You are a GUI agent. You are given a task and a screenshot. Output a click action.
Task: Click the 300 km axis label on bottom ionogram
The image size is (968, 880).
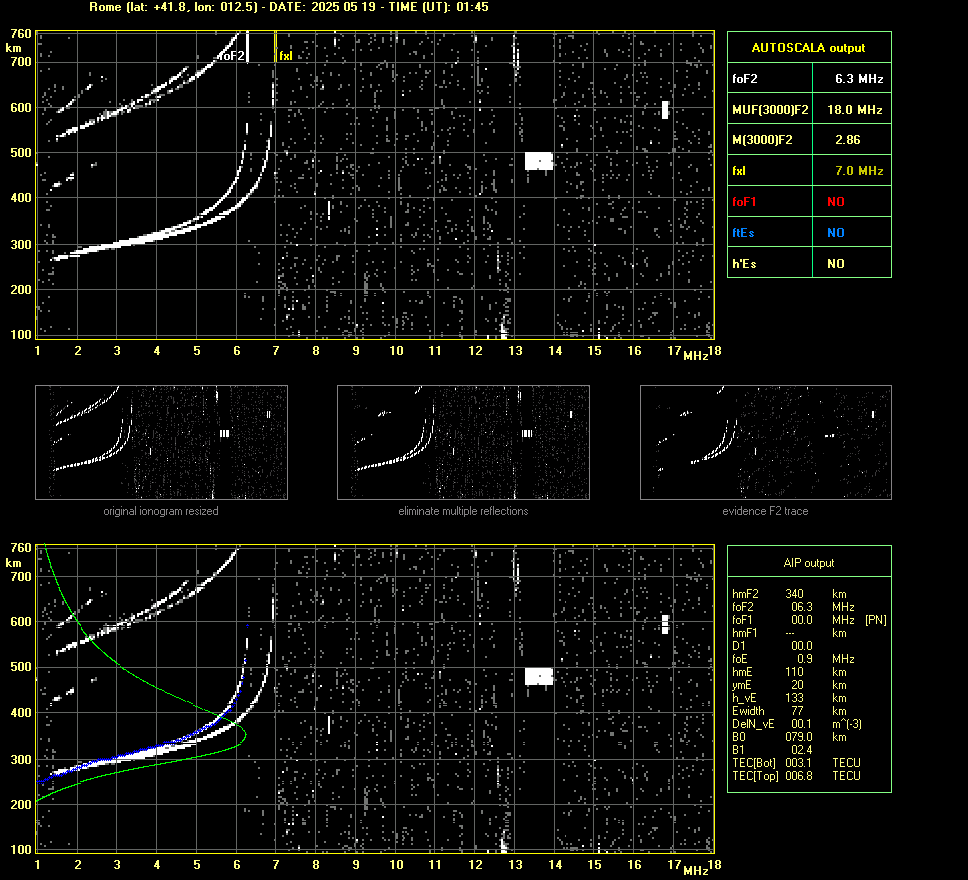pos(20,760)
